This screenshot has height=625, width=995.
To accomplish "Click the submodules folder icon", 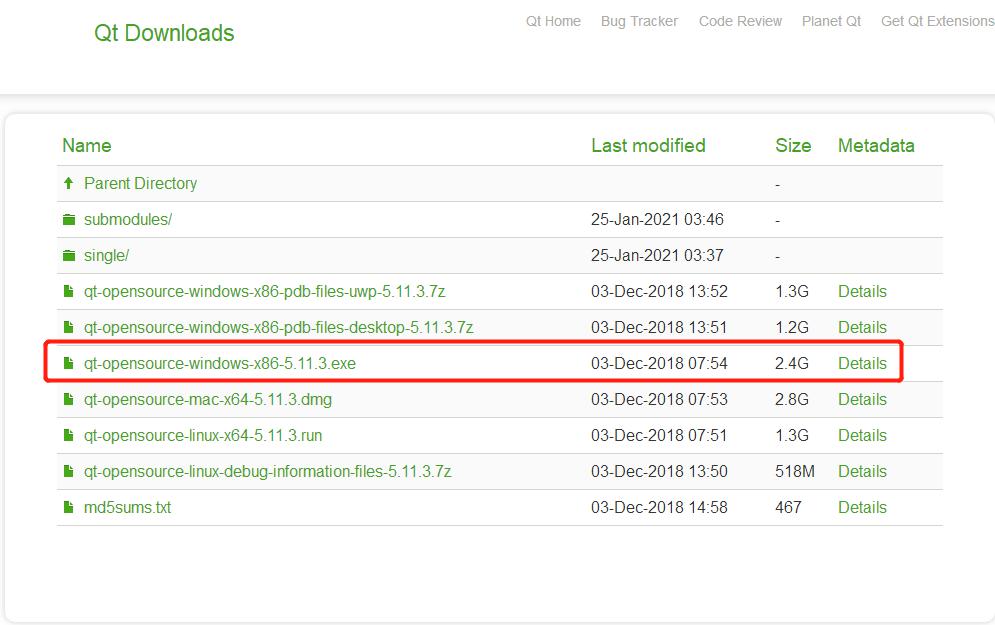I will (x=69, y=220).
